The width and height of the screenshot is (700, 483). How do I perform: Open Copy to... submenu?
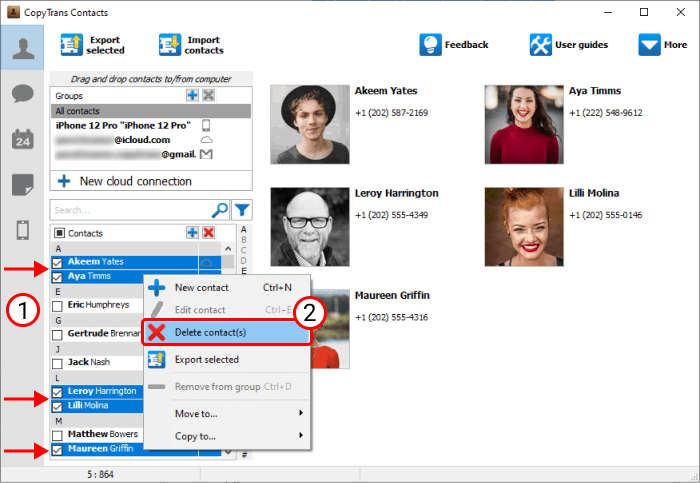[x=227, y=436]
